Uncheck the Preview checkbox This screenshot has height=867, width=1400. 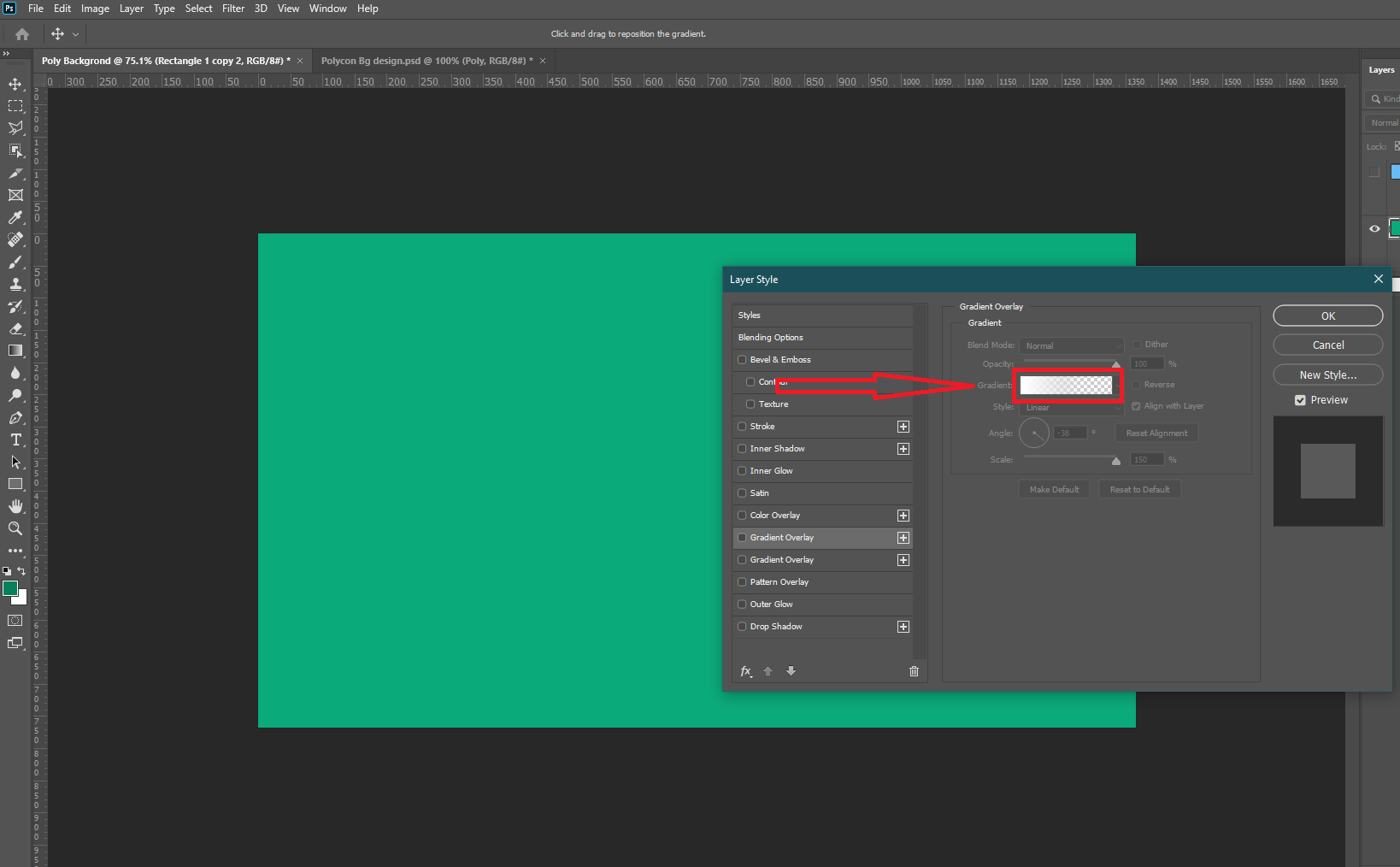click(1300, 400)
